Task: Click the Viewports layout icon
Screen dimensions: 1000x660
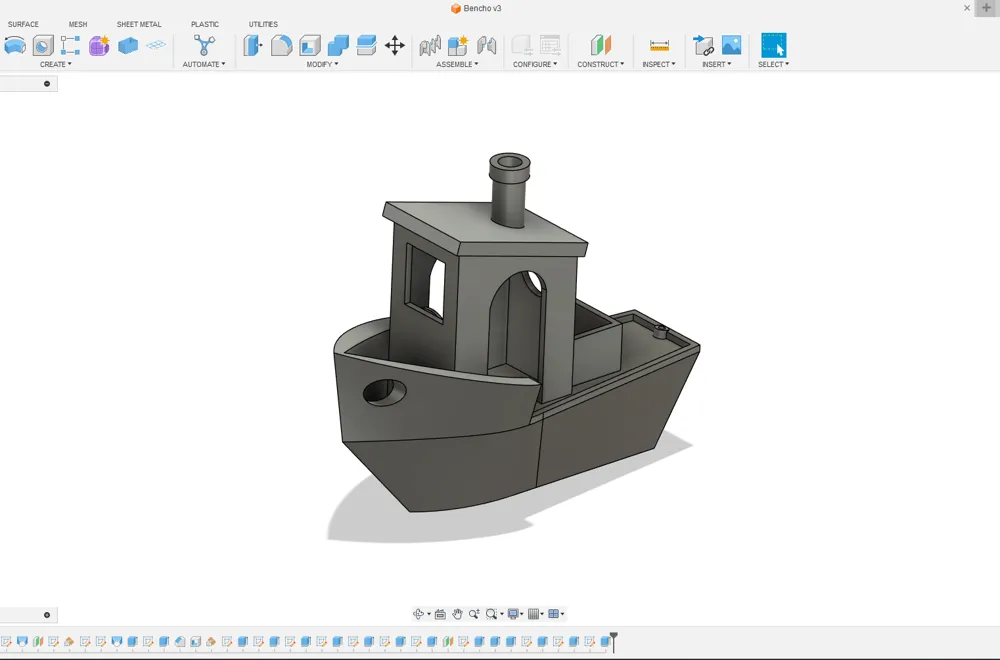Action: pos(554,613)
